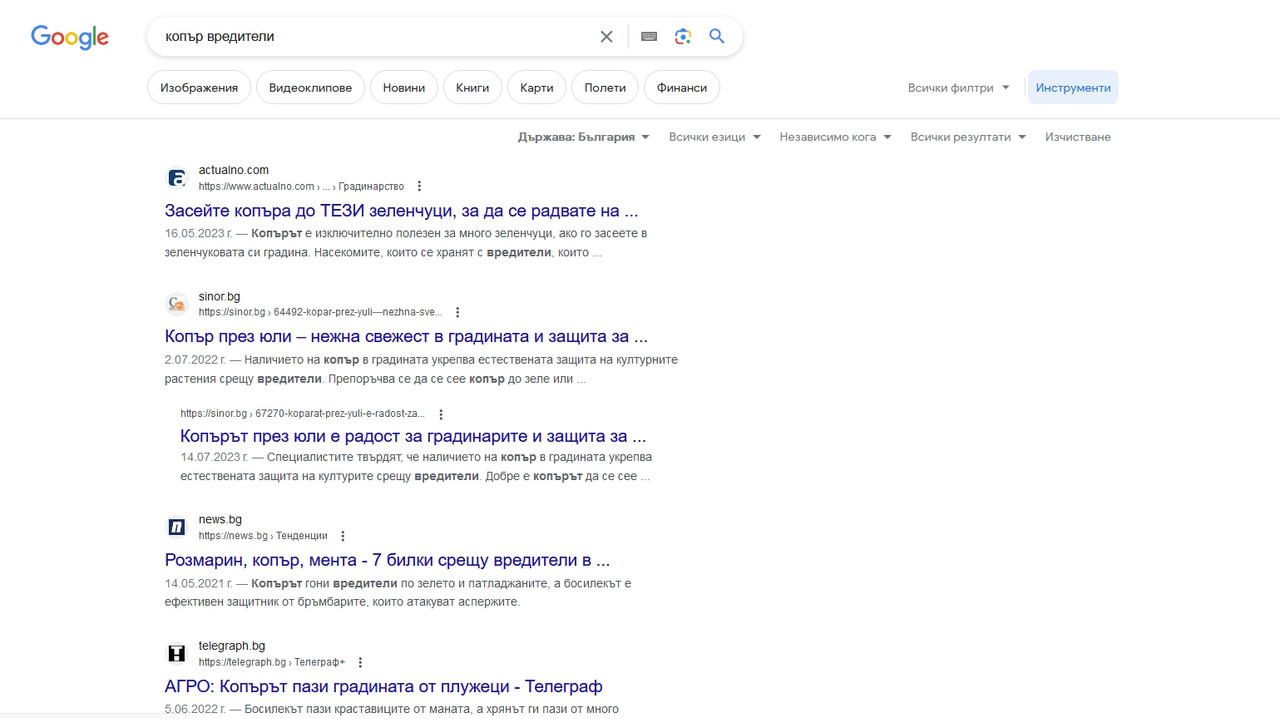Click inside the search query field
1280x719 pixels.
point(375,36)
